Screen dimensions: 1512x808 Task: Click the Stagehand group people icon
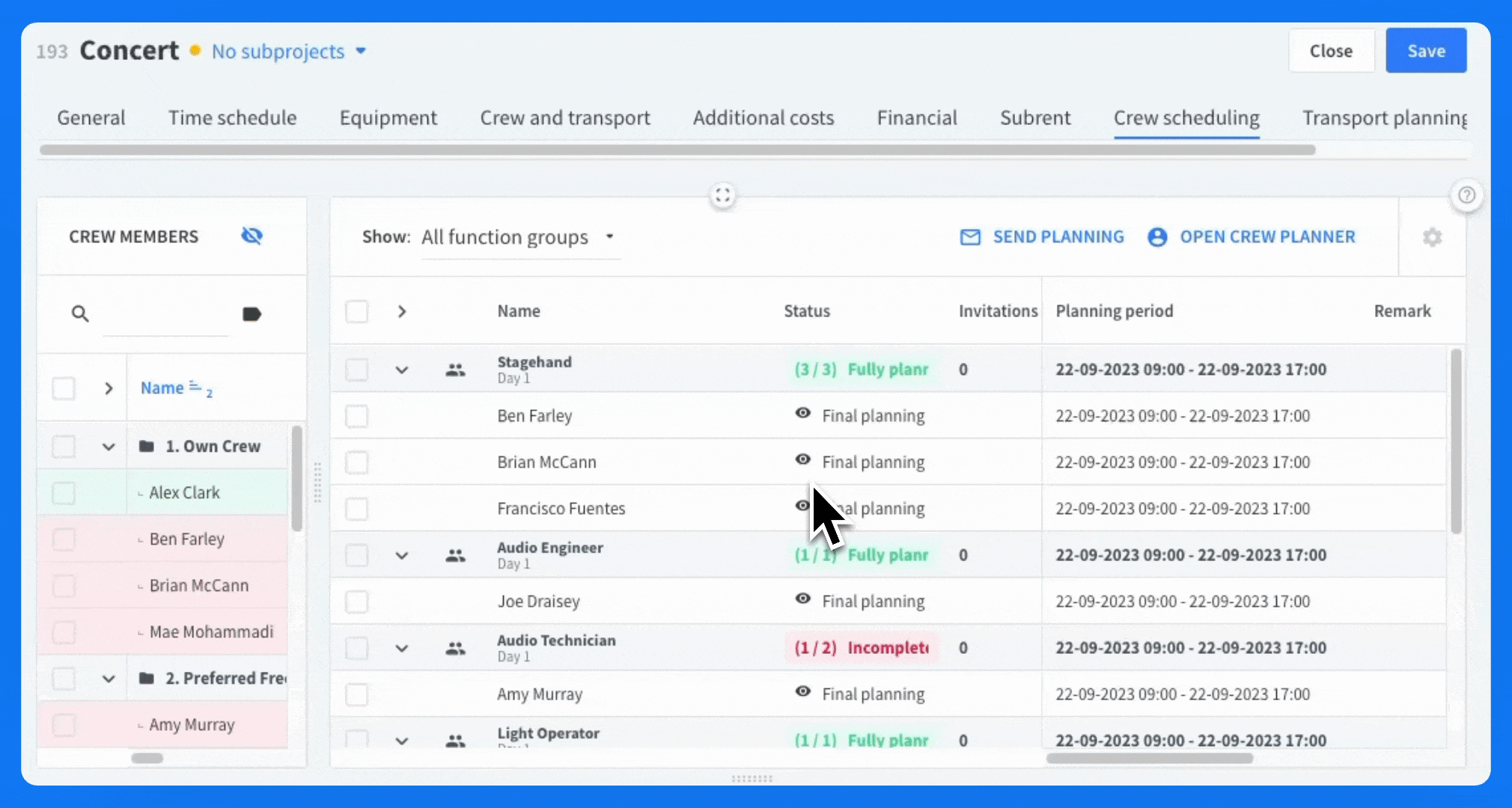pos(455,370)
